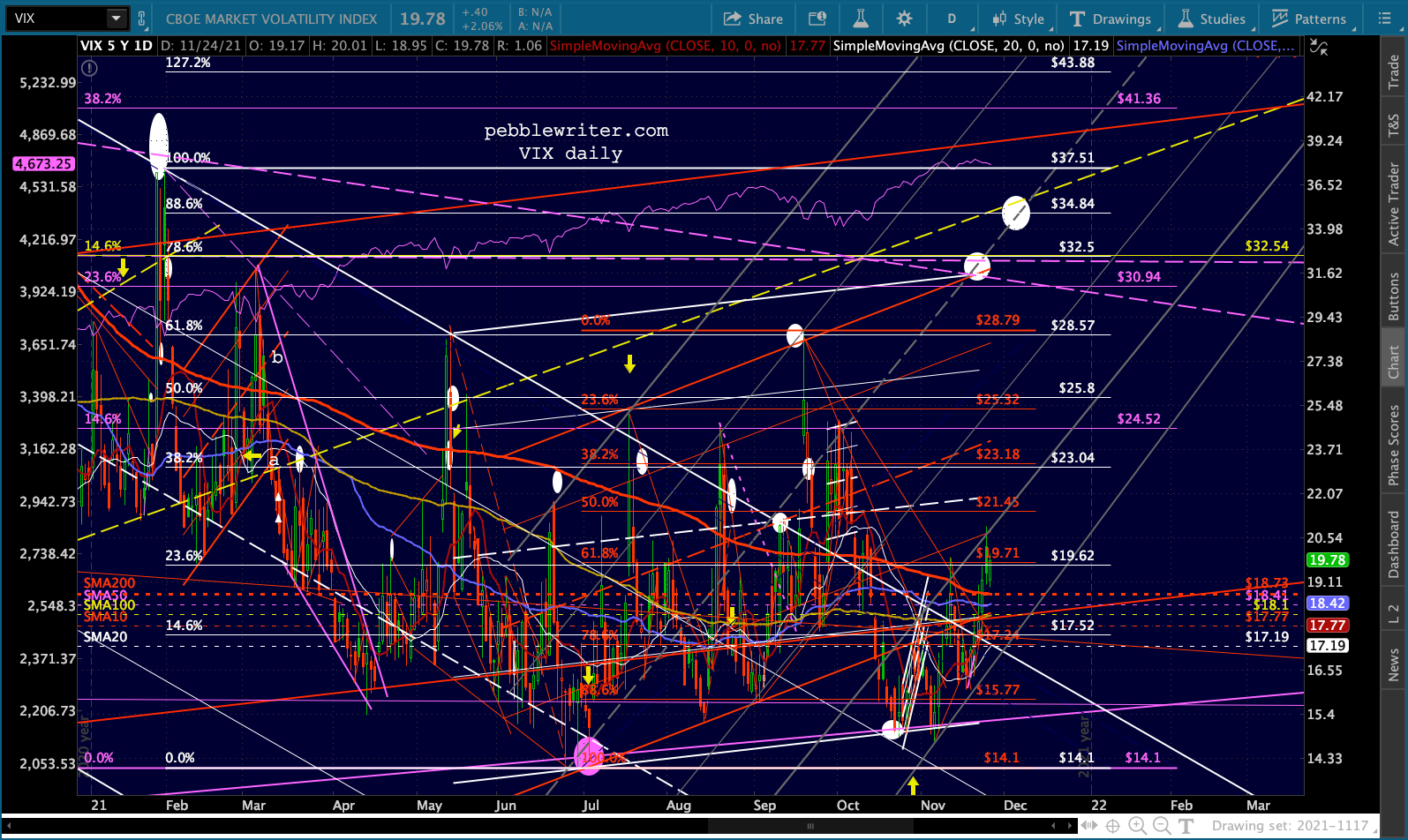Click the $43.88 level label
Image resolution: width=1408 pixels, height=840 pixels.
(x=1073, y=63)
